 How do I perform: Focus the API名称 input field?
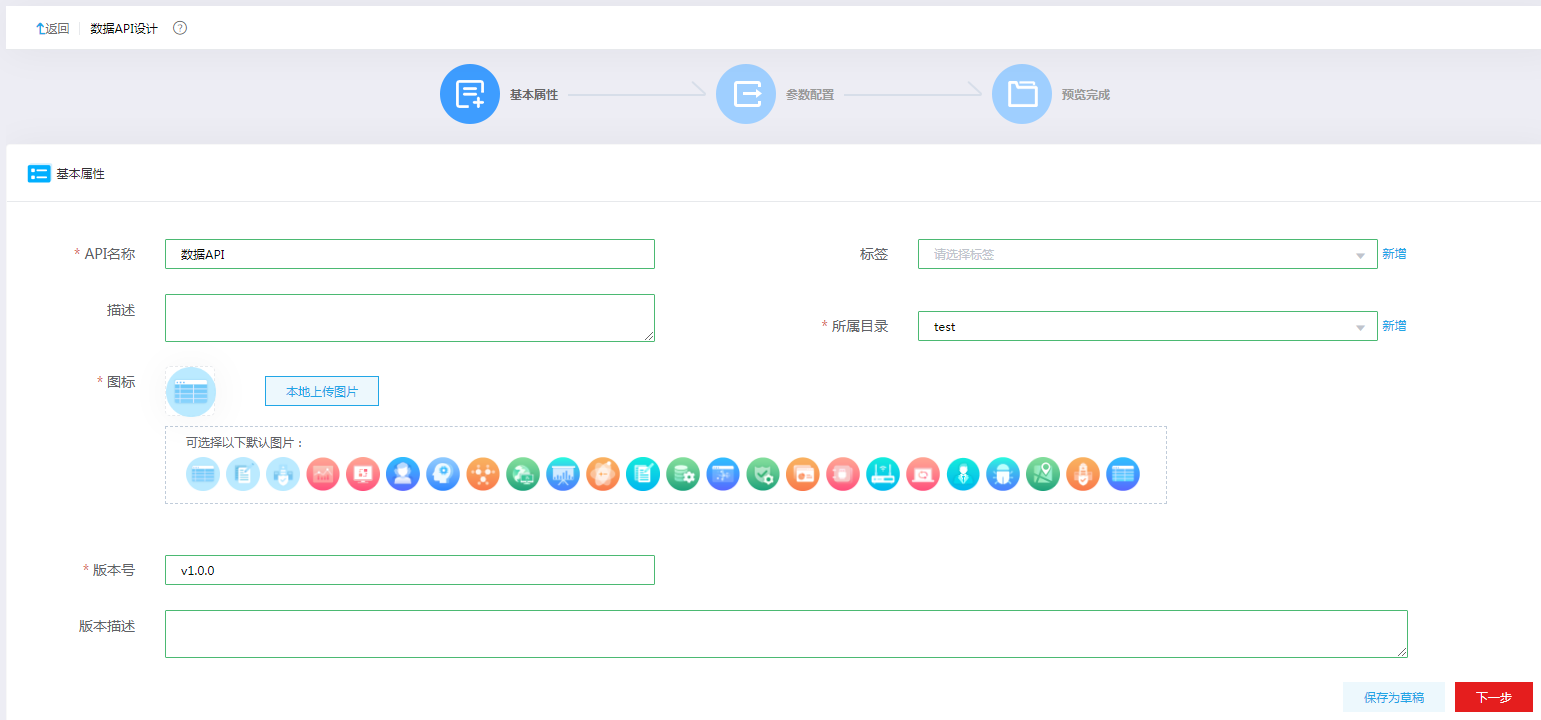coord(410,254)
